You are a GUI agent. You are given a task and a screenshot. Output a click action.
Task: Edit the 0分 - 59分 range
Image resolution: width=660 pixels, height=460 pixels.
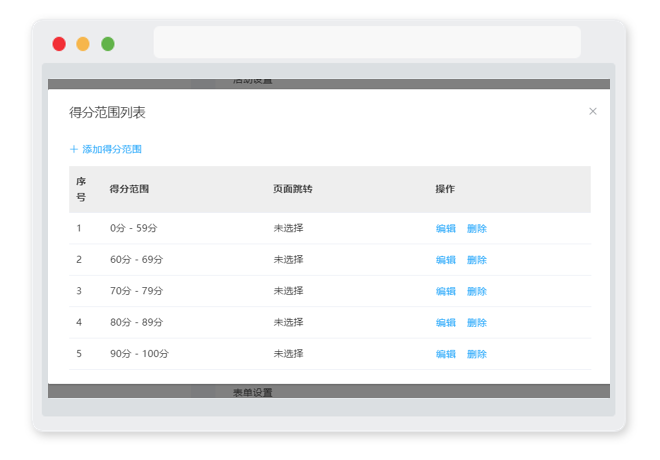coord(446,229)
